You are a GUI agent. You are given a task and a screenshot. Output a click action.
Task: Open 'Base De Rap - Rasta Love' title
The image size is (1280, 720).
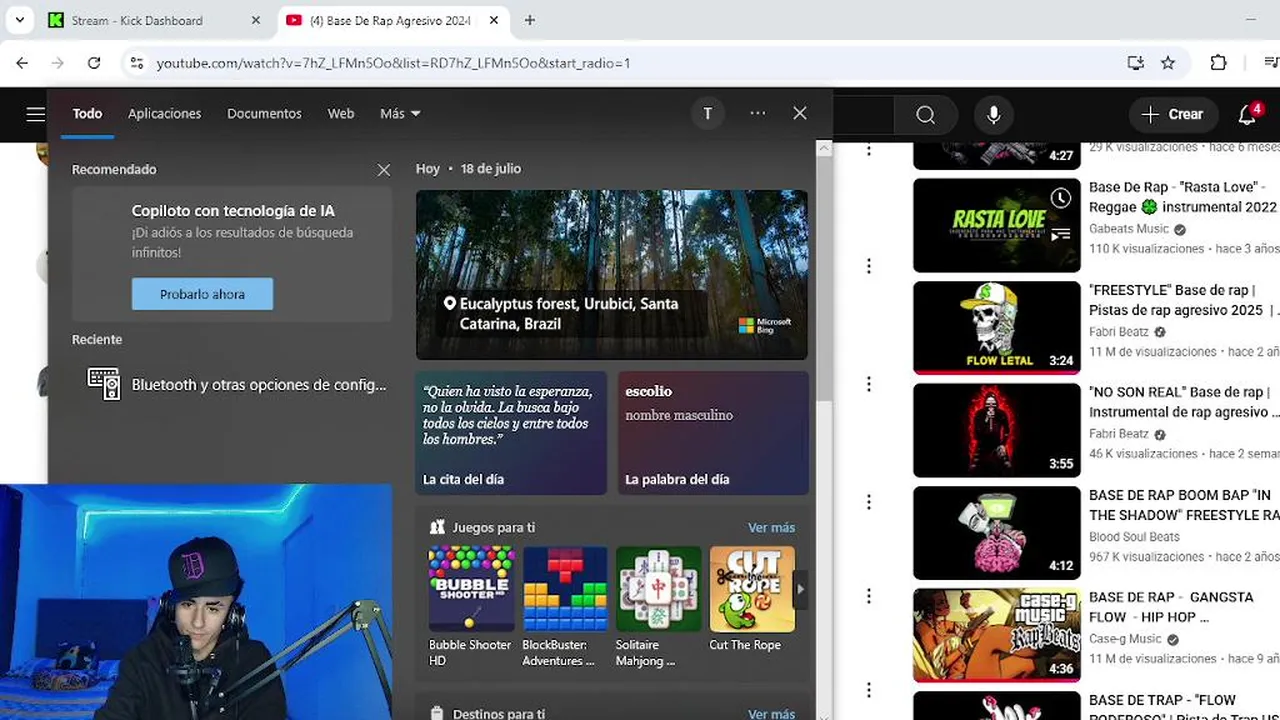pos(1183,197)
